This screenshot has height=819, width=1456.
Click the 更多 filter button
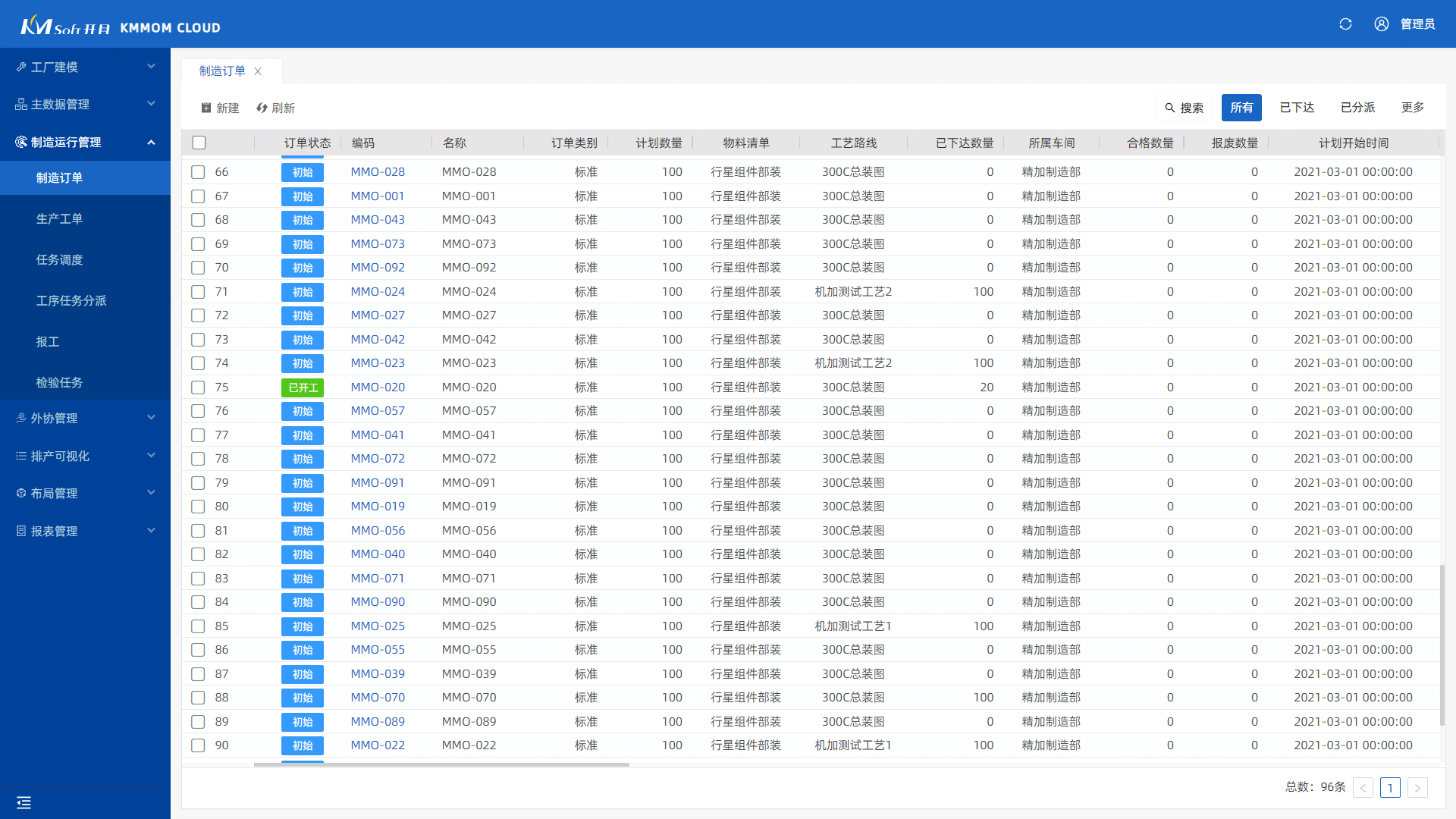coord(1412,108)
